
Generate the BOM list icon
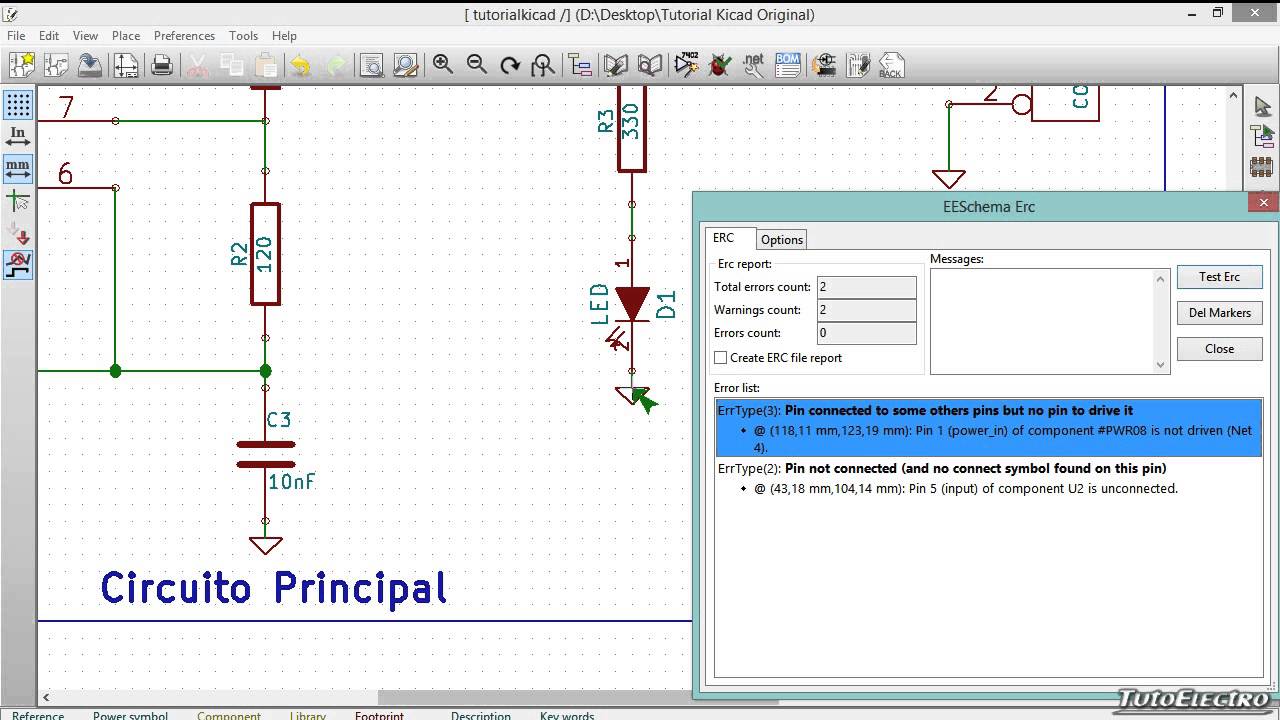[788, 65]
